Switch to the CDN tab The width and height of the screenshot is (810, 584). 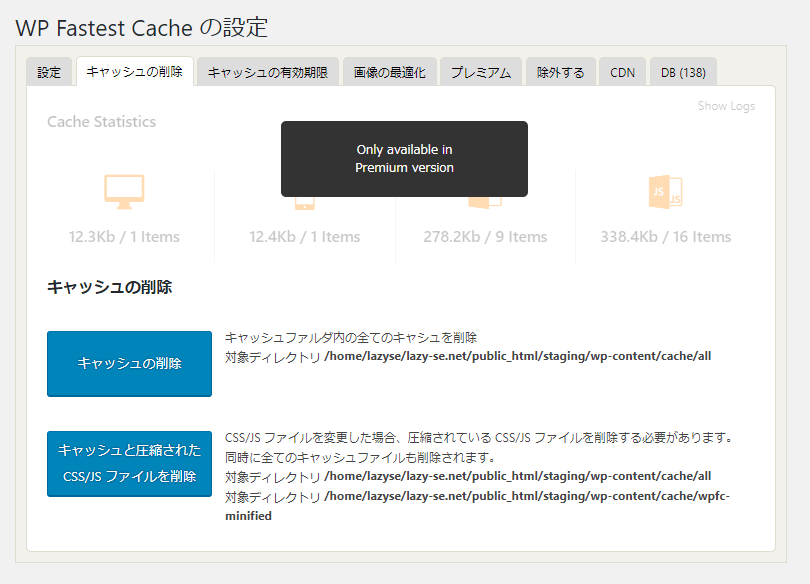622,72
